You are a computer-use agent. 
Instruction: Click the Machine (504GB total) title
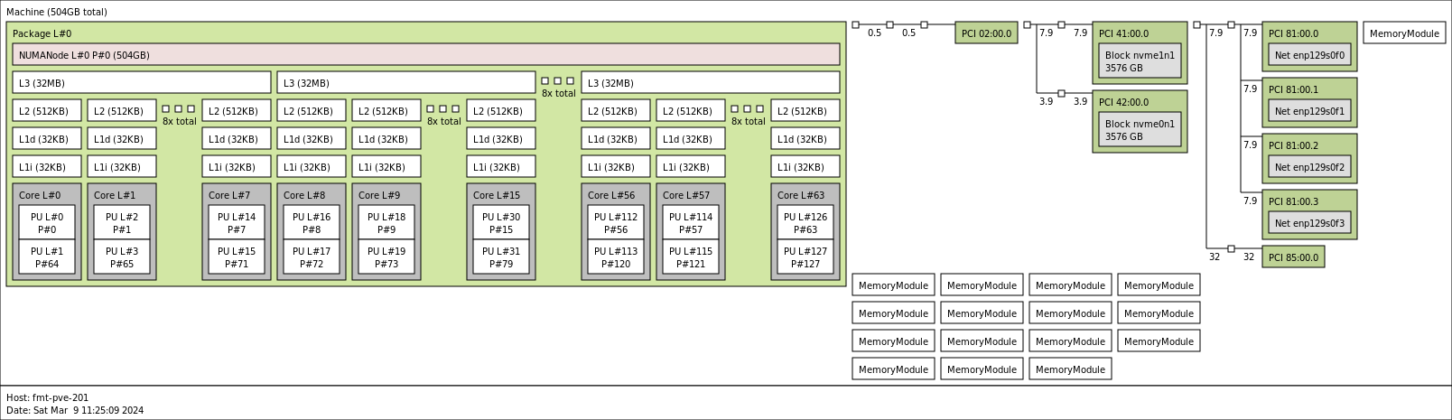point(56,11)
